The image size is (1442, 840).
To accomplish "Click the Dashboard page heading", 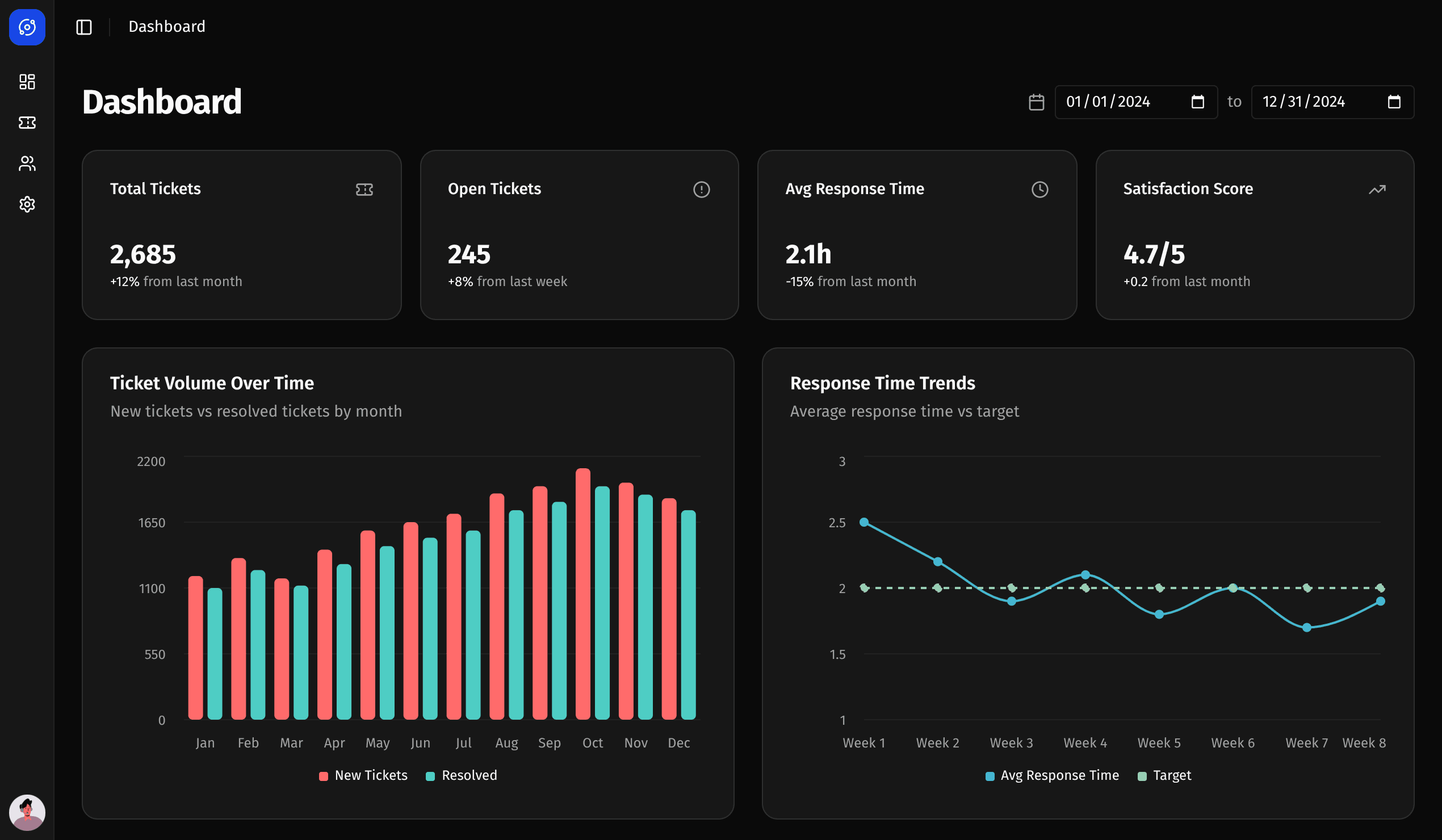I will tap(162, 101).
